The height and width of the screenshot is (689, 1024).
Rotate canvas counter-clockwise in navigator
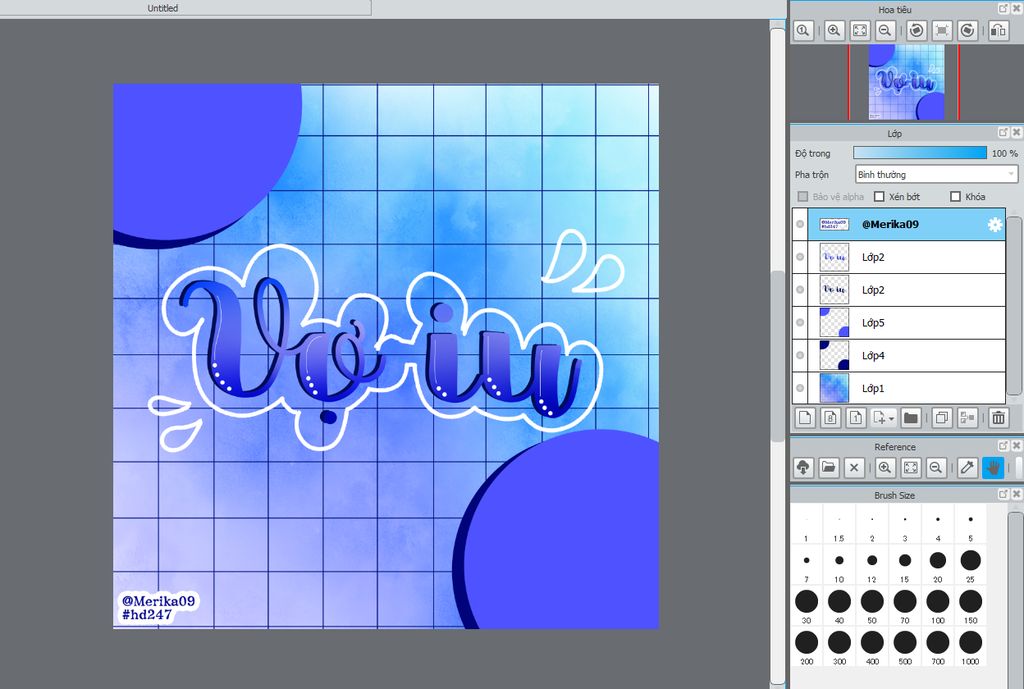coord(917,31)
